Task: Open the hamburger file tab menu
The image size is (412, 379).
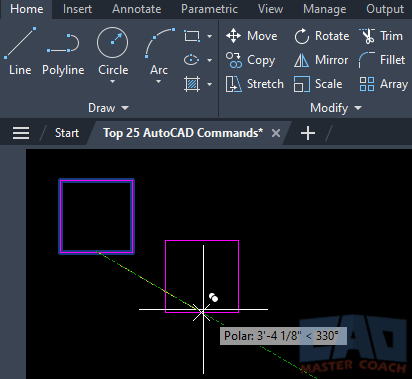Action: point(21,133)
